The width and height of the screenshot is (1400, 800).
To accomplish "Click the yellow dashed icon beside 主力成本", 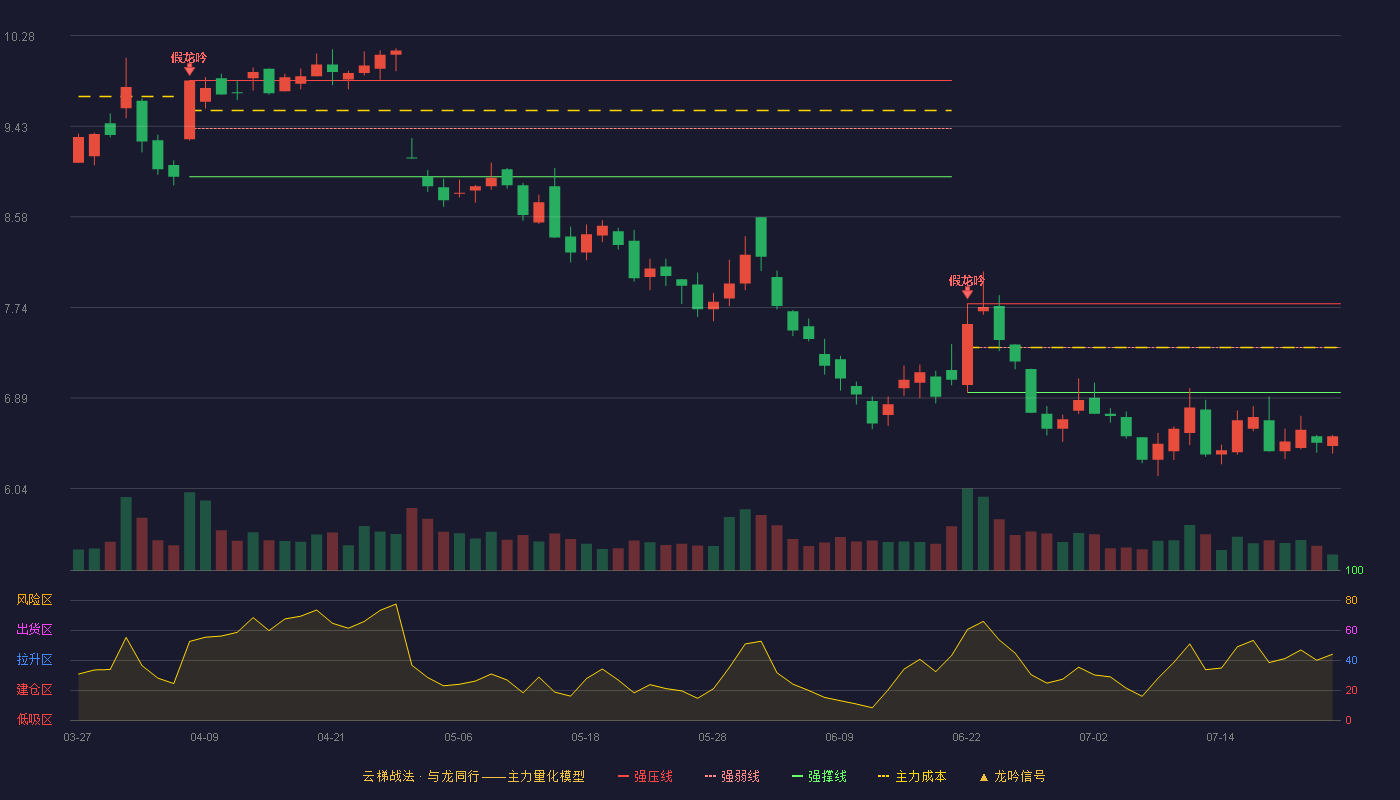I will (883, 776).
